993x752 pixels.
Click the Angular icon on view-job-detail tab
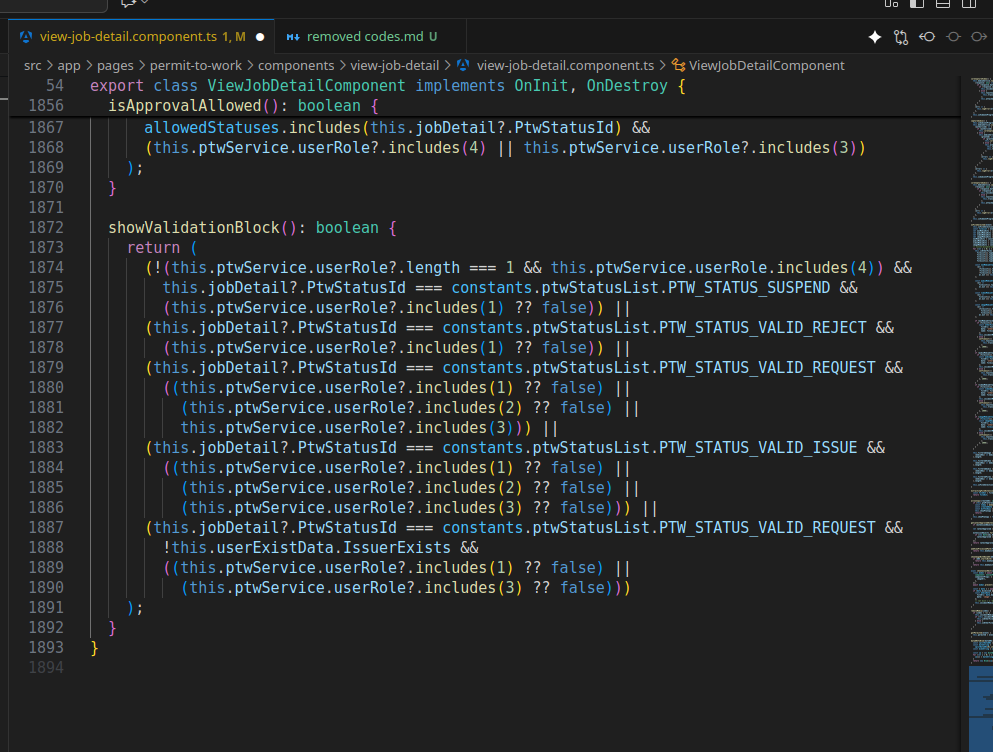pyautogui.click(x=26, y=37)
